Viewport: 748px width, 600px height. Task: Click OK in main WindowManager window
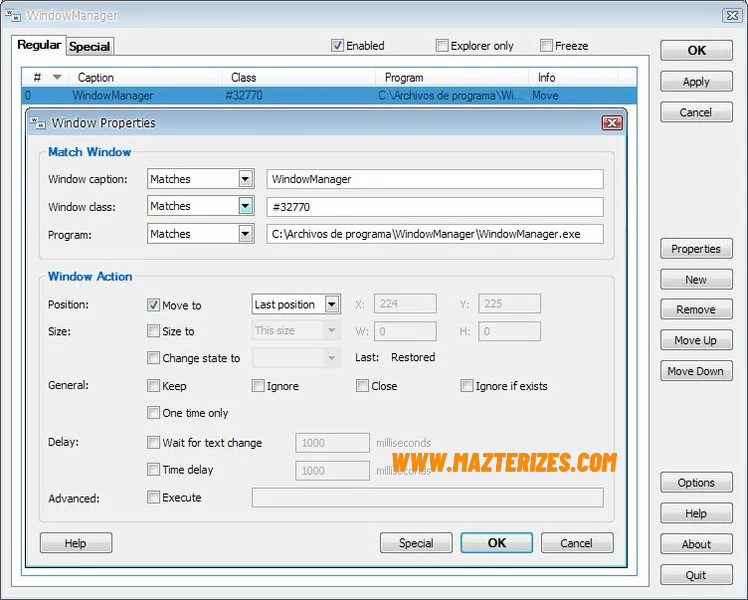696,51
